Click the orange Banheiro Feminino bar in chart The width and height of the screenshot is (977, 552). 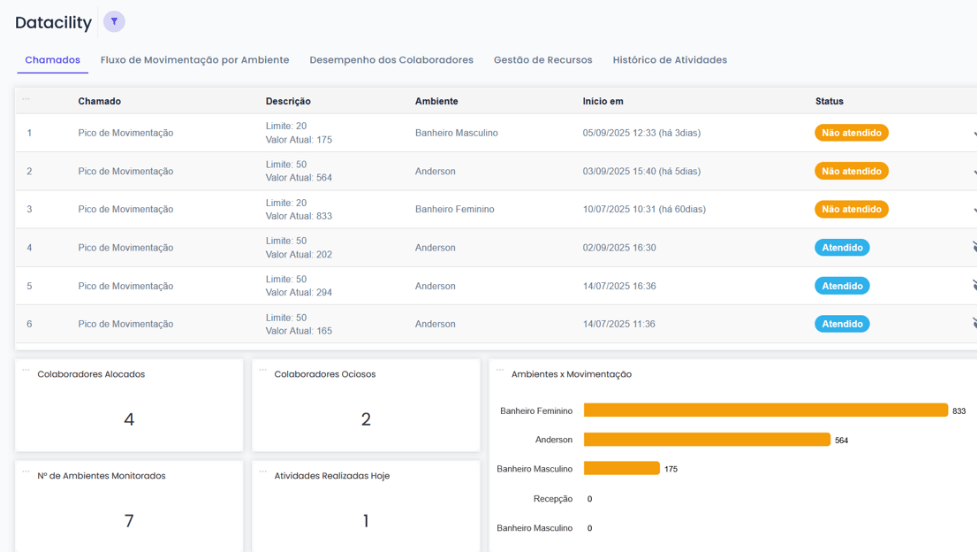pos(765,410)
